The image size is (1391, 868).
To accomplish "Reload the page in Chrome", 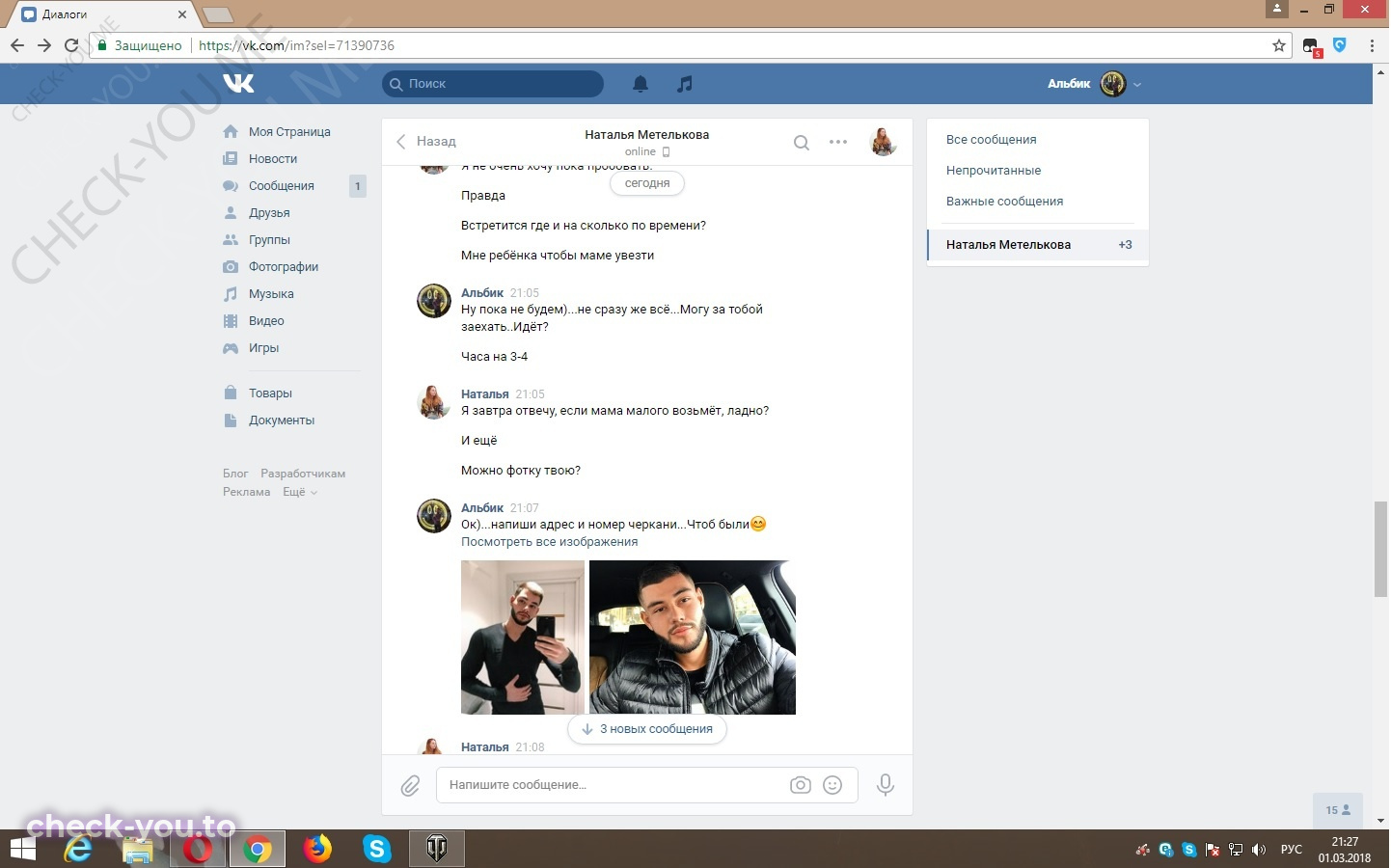I will [71, 45].
